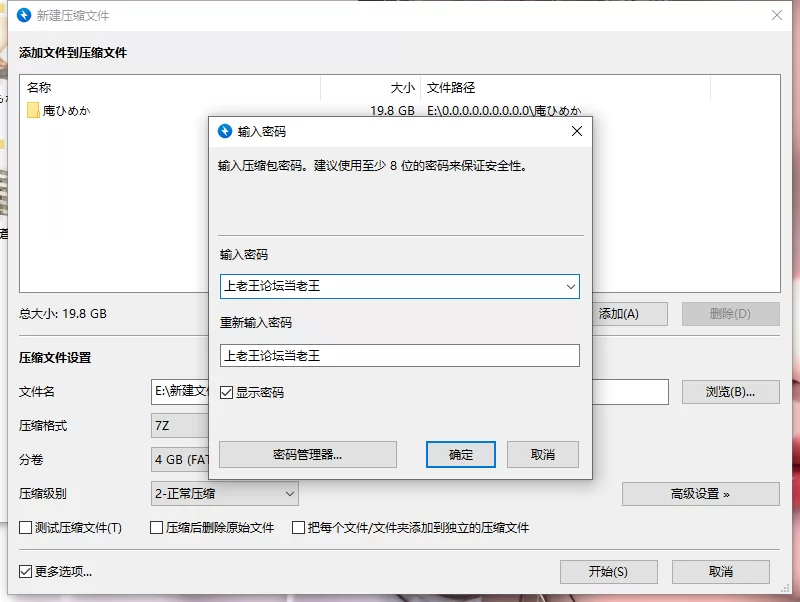Click the 删除(D) button
This screenshot has width=800, height=602.
tap(731, 314)
